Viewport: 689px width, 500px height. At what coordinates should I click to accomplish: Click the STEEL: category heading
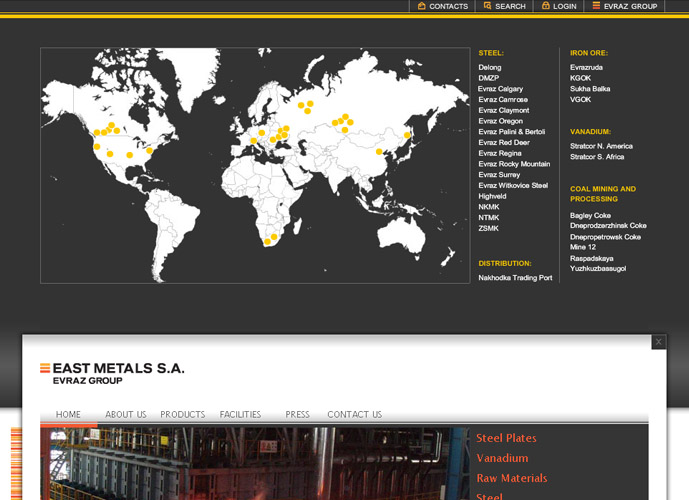[x=491, y=53]
